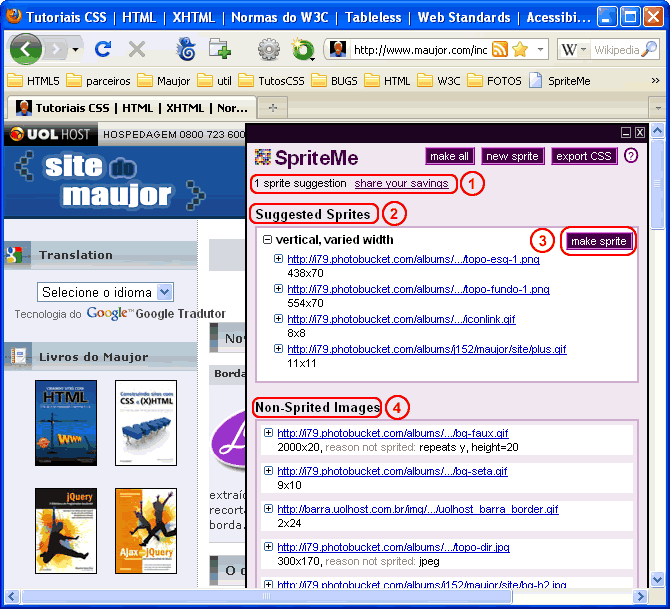Image resolution: width=670 pixels, height=609 pixels.
Task: Bookmark page with the star icon
Action: click(x=520, y=49)
